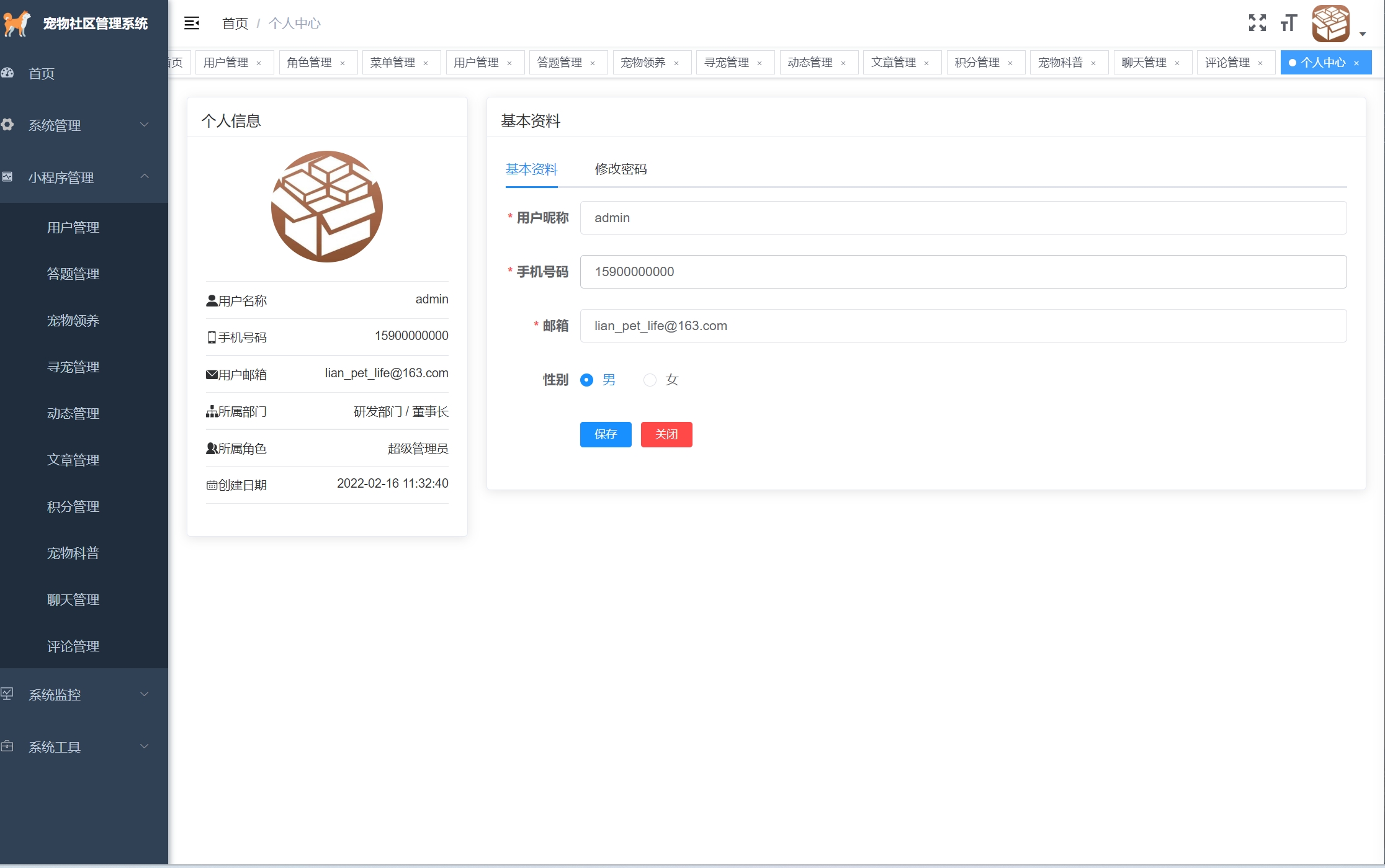Close the 评论管理 tab via its x
Image resolution: width=1385 pixels, height=868 pixels.
(x=1260, y=63)
